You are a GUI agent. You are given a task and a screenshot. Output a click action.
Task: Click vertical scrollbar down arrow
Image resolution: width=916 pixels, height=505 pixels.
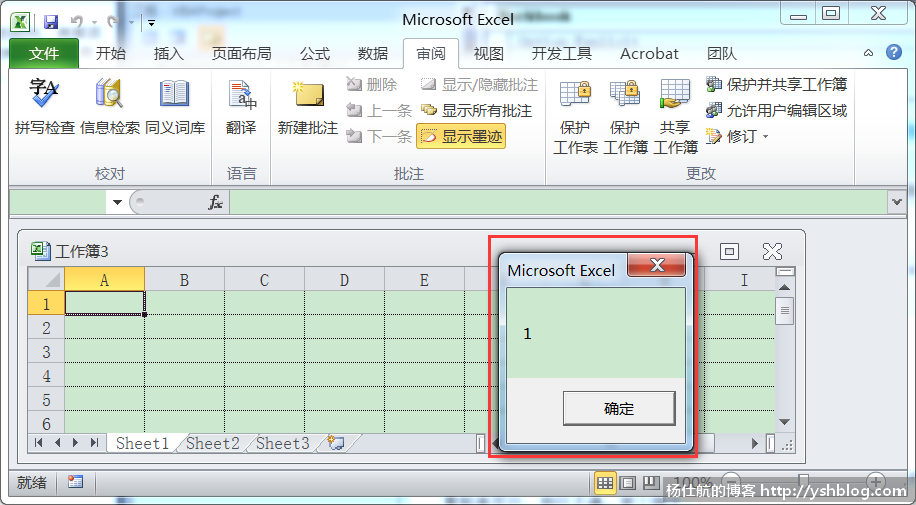(x=785, y=422)
